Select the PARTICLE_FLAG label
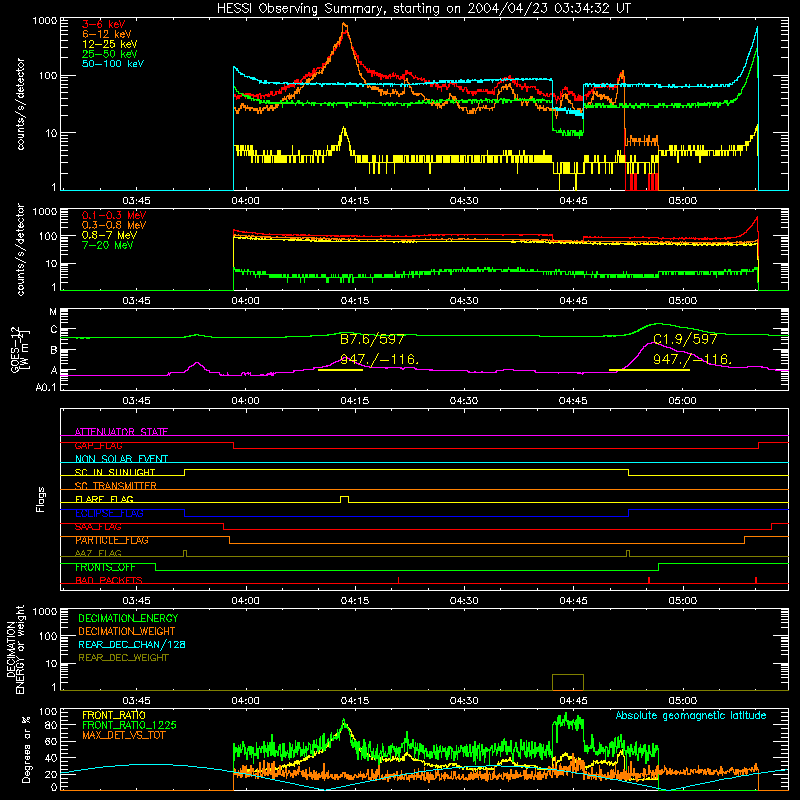 tap(112, 540)
